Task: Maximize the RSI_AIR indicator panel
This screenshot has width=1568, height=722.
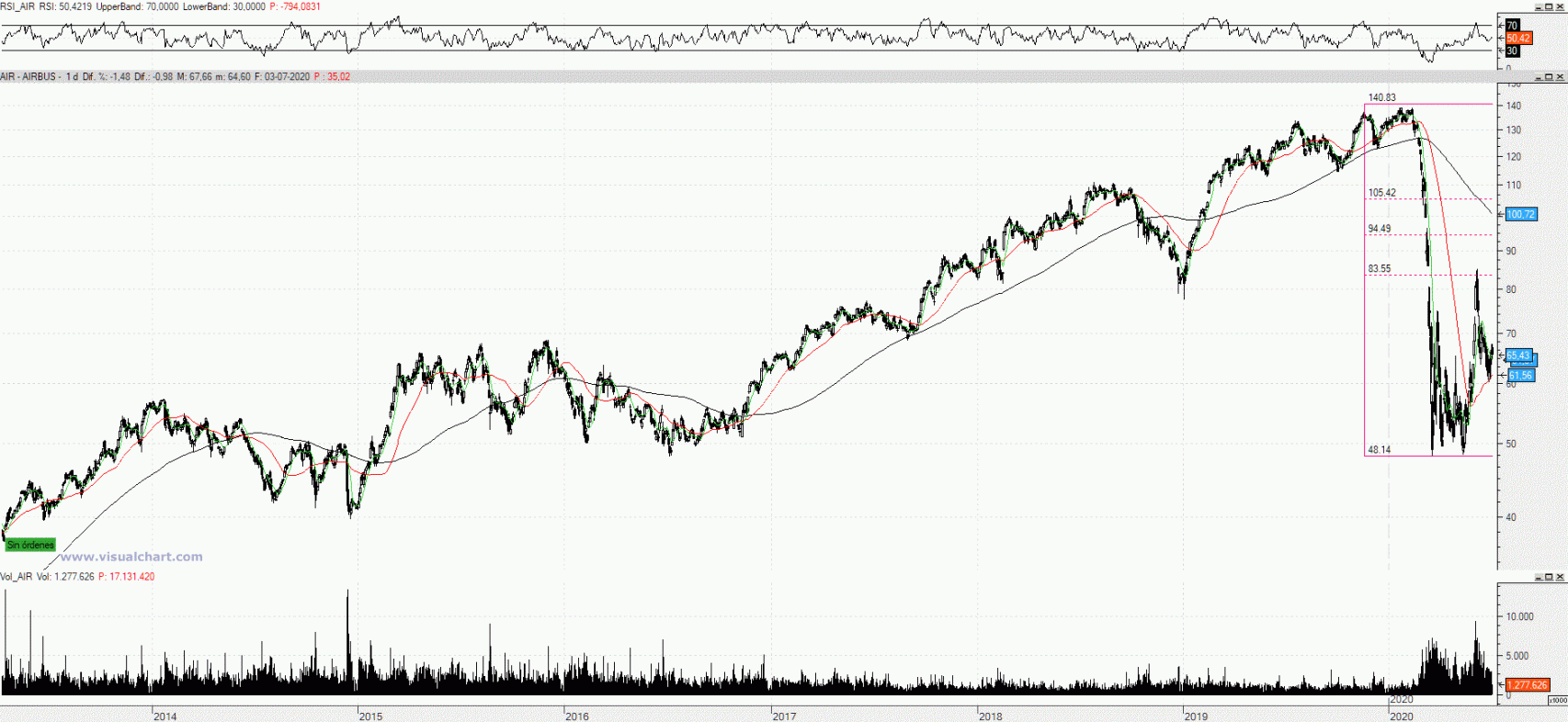Action: (1549, 6)
